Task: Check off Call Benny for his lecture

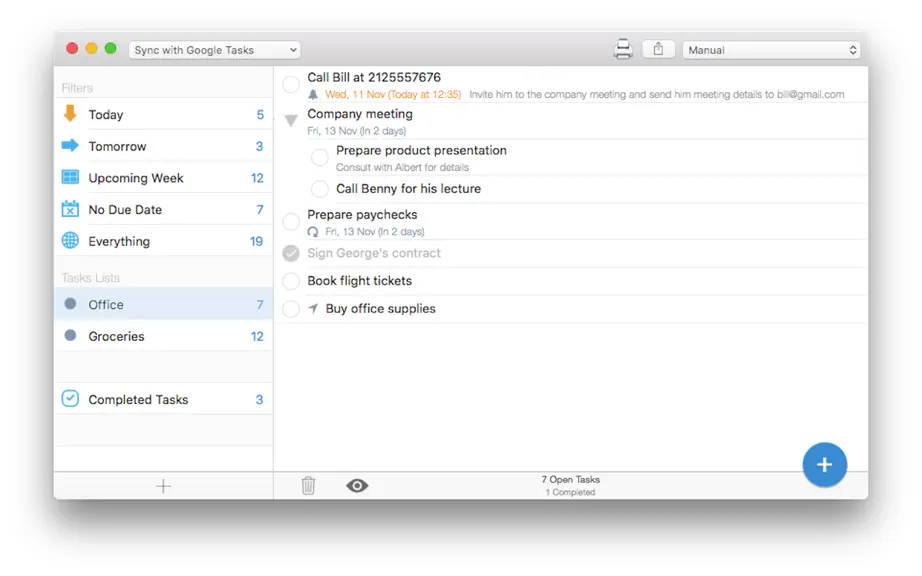Action: [x=319, y=189]
